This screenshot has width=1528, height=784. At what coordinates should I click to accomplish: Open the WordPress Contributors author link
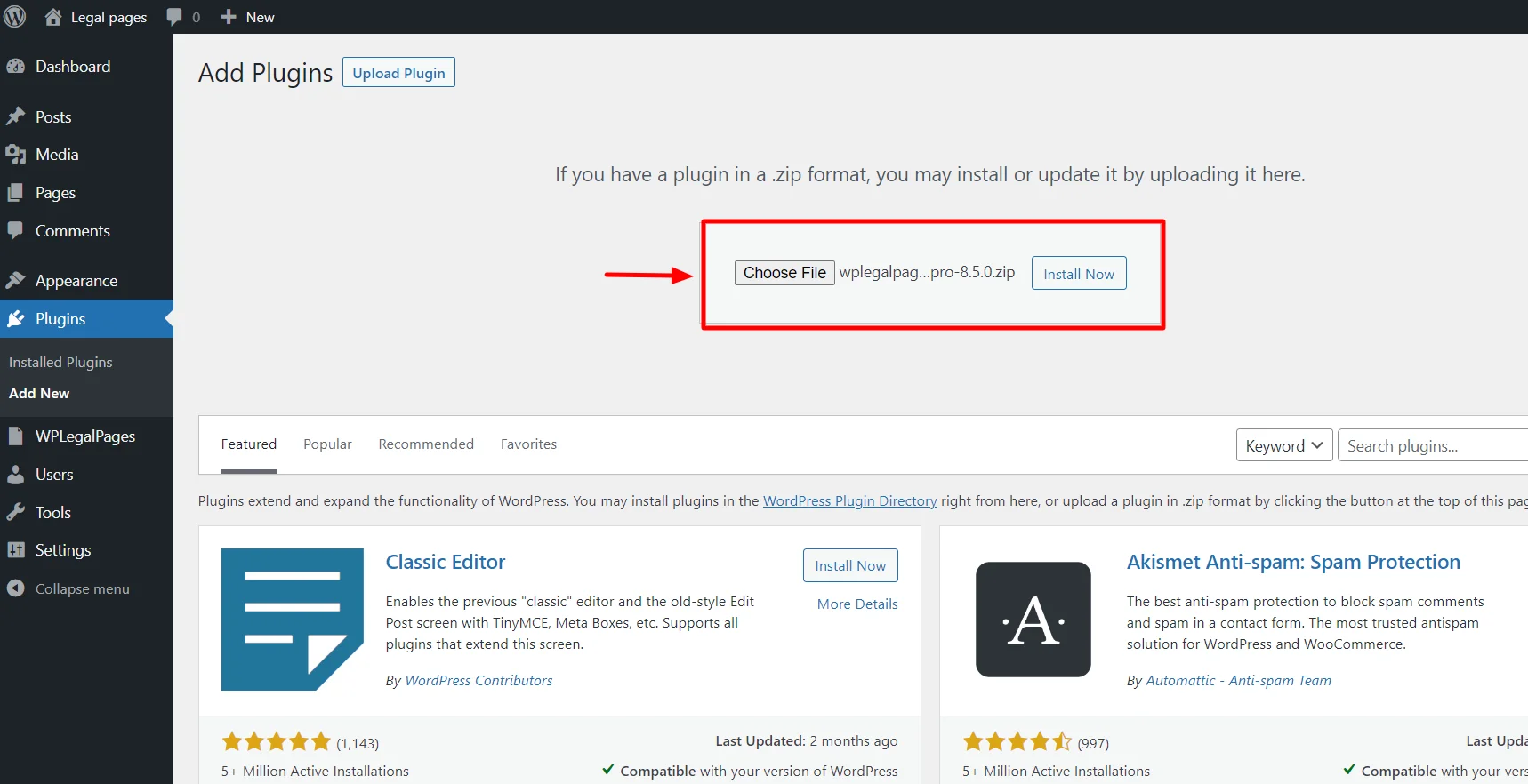tap(479, 680)
